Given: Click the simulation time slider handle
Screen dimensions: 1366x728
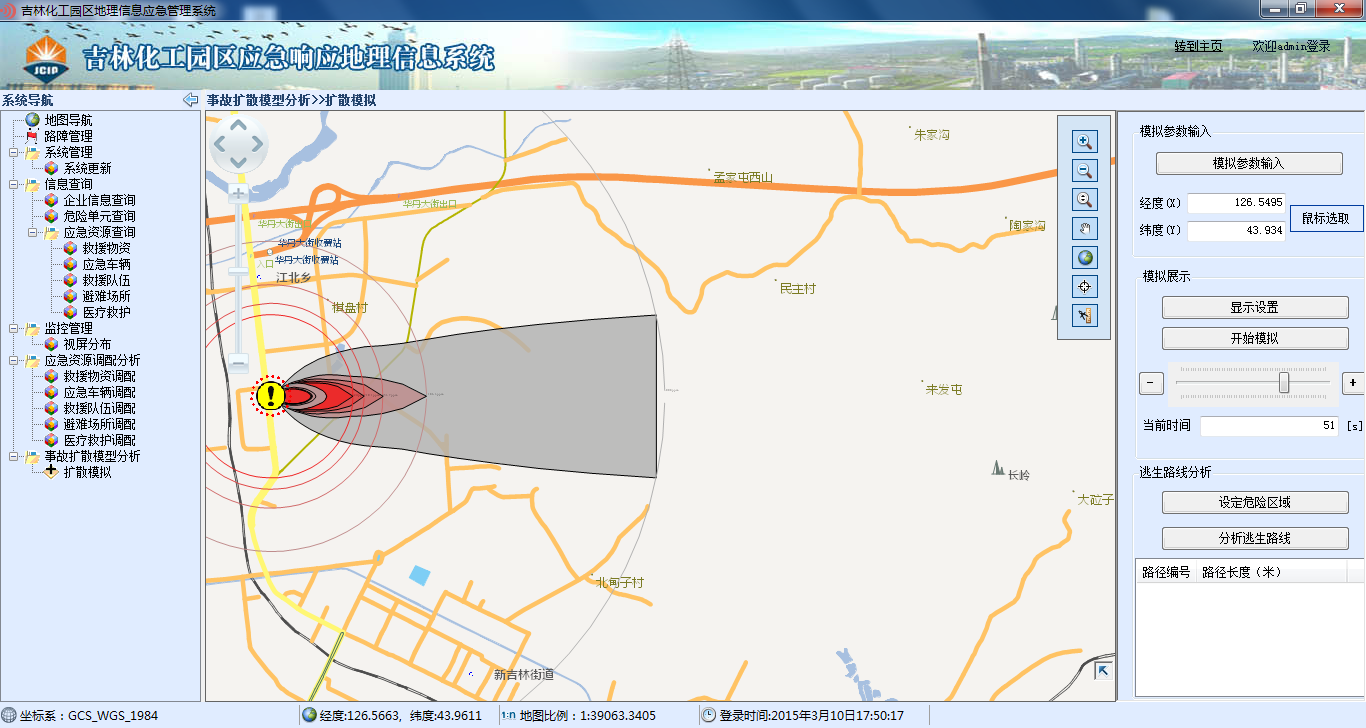Looking at the screenshot, I should pyautogui.click(x=1284, y=383).
